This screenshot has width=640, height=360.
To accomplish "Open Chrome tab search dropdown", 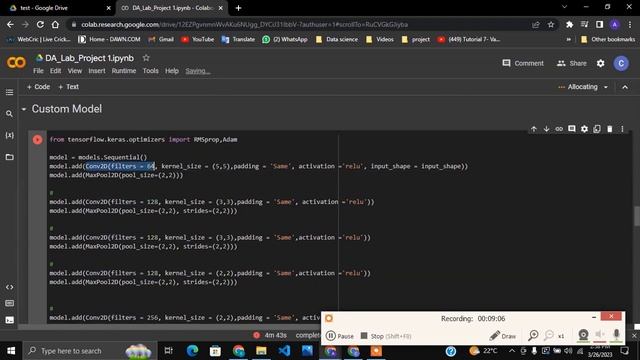I will pos(564,7).
